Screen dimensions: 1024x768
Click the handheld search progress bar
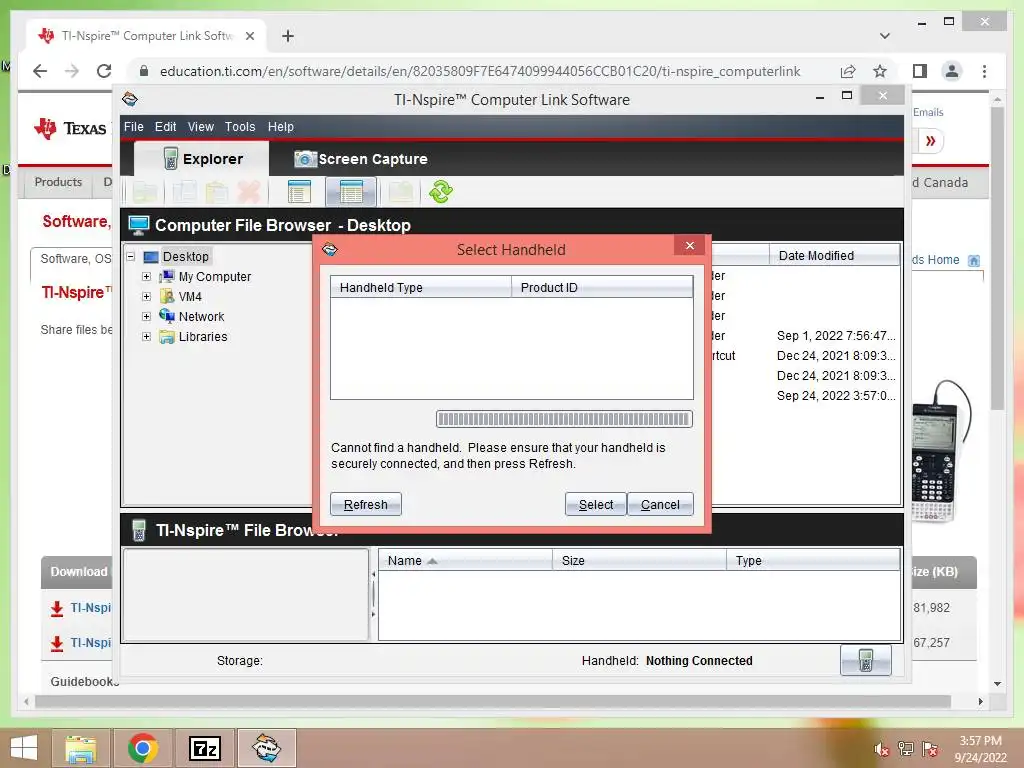click(x=564, y=419)
